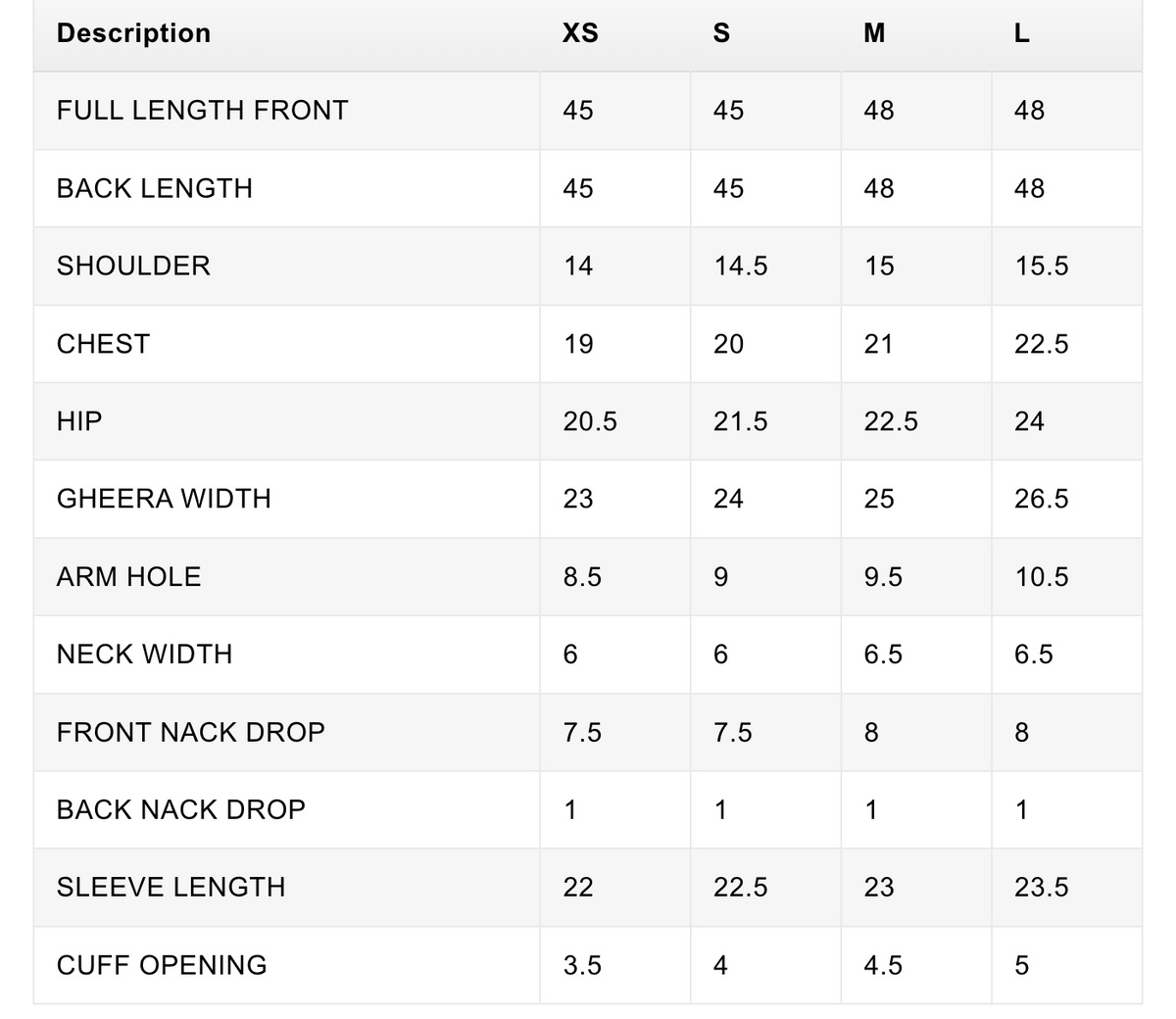Screen dimensions: 1176x1019
Task: Click the CHEST value 22.5 for L
Action: [1041, 344]
